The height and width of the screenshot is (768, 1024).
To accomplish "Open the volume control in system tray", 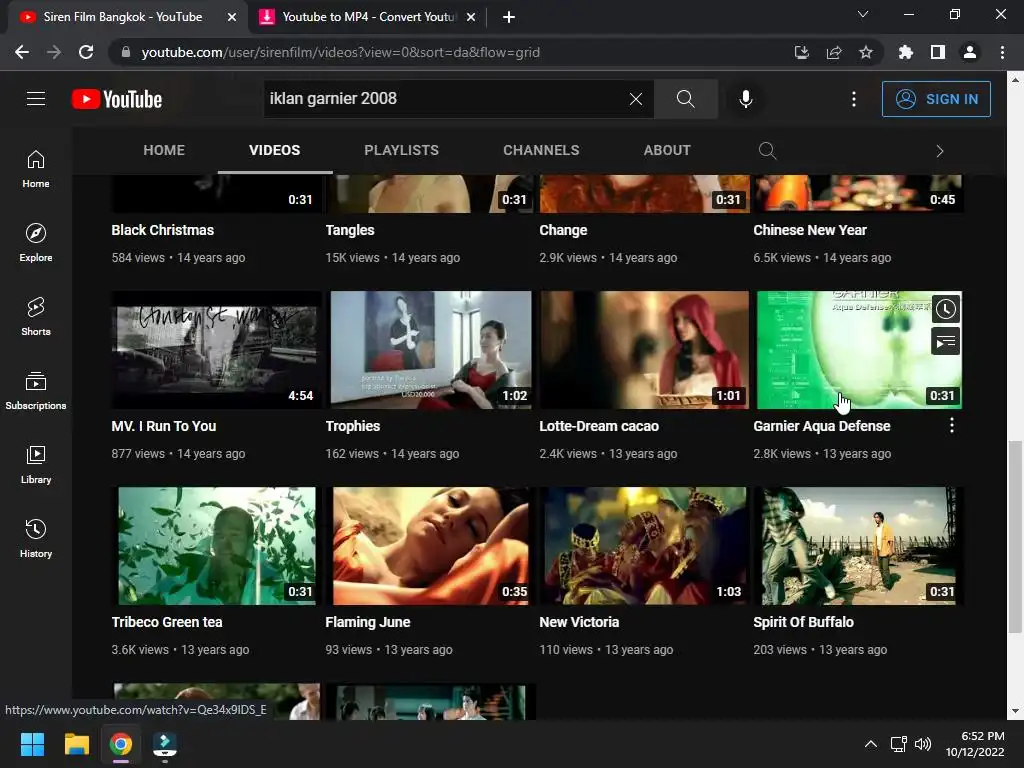I will tap(922, 744).
